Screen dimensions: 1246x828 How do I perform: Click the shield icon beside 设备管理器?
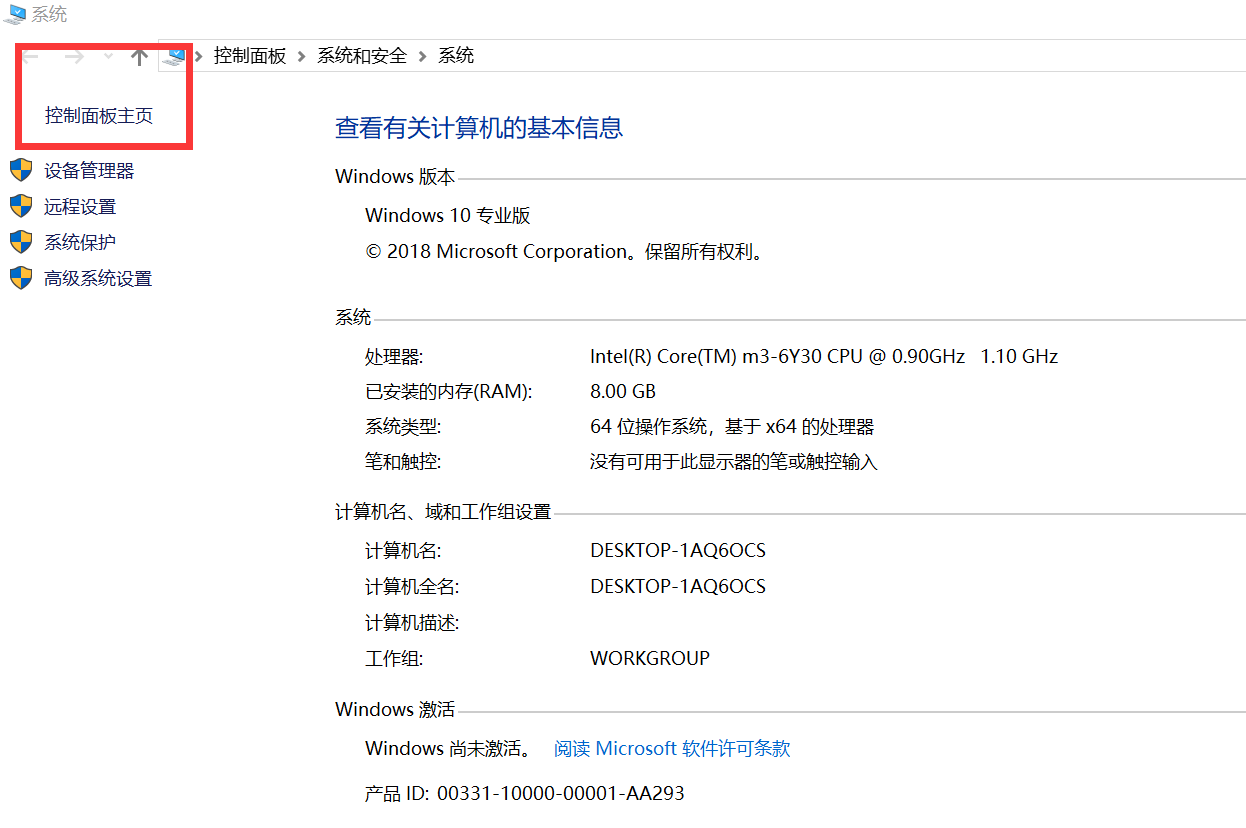[x=21, y=171]
